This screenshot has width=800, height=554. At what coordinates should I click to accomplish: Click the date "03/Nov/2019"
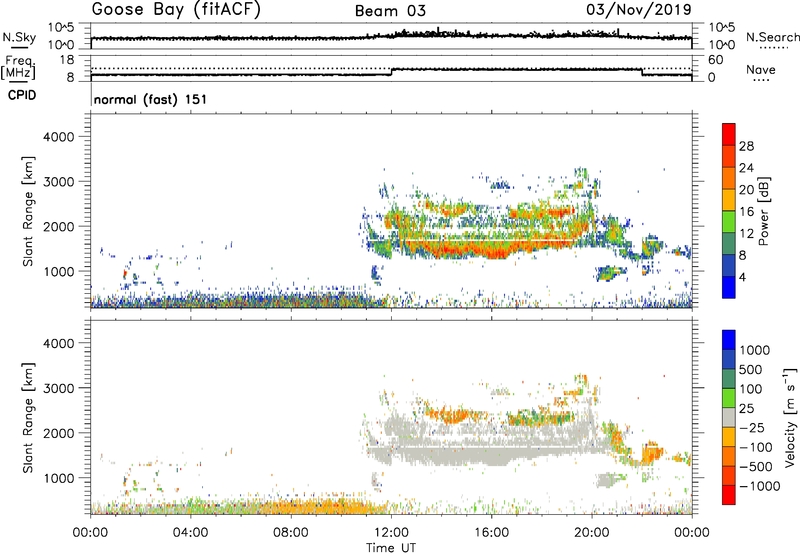click(x=639, y=9)
